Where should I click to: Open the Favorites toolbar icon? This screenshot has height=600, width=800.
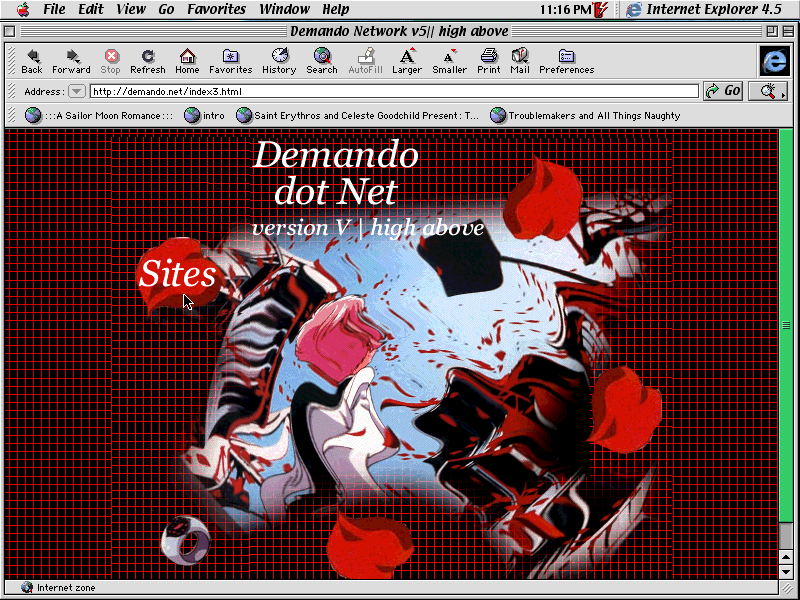click(x=230, y=58)
